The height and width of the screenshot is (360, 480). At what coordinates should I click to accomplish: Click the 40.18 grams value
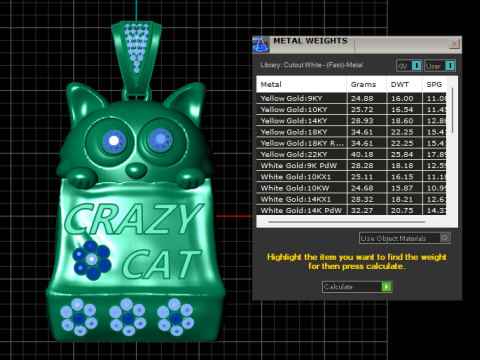(362, 154)
